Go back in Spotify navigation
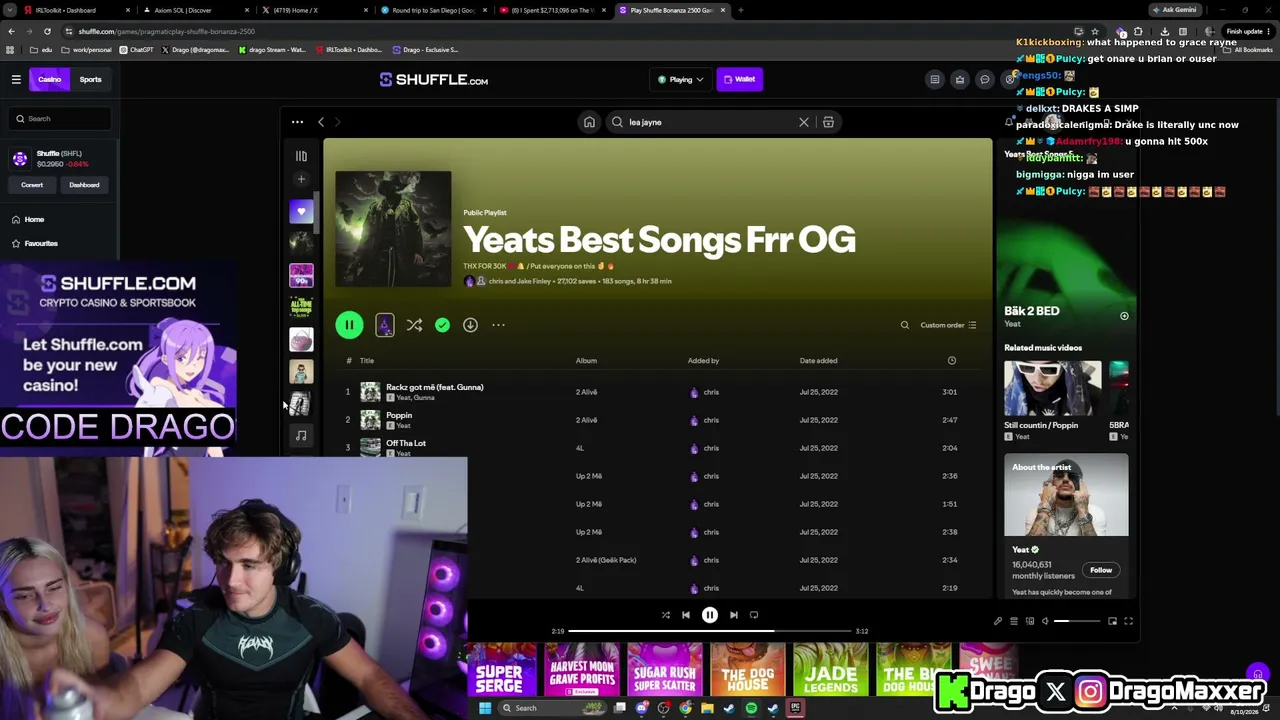Screen dimensions: 1280x720 pos(321,122)
